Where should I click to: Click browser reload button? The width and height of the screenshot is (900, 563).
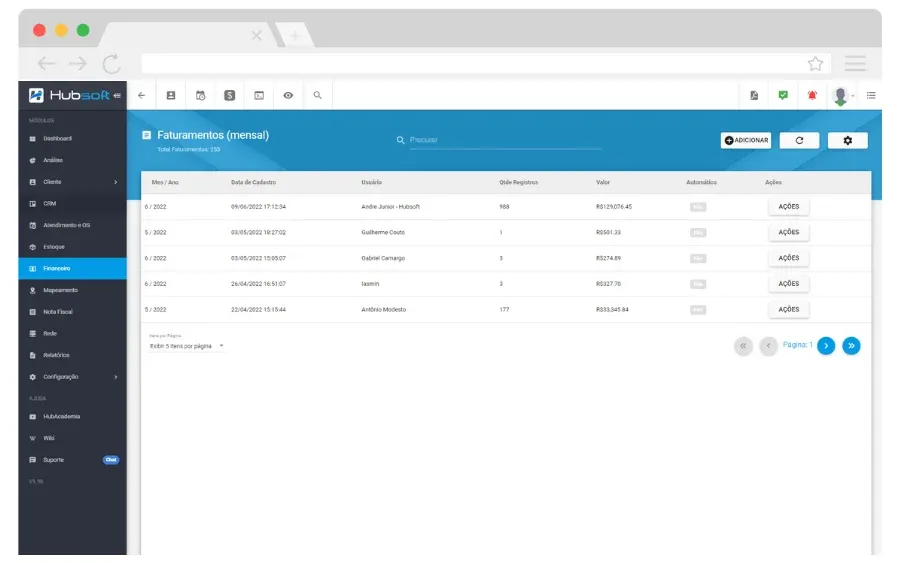click(x=111, y=64)
